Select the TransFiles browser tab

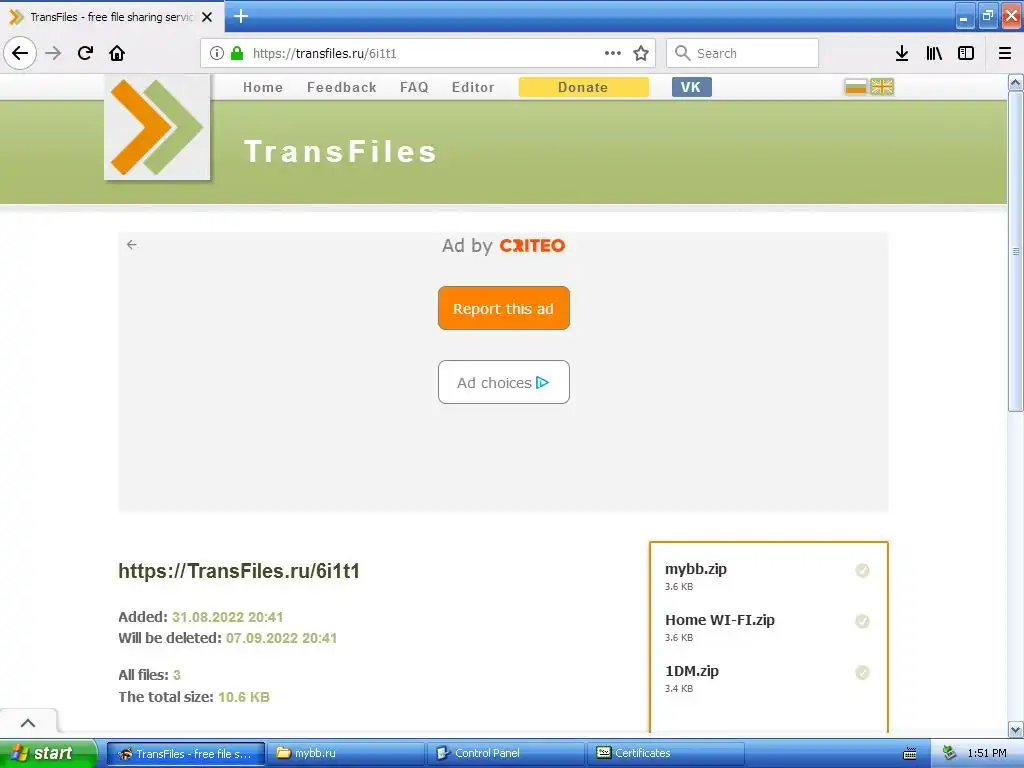111,17
